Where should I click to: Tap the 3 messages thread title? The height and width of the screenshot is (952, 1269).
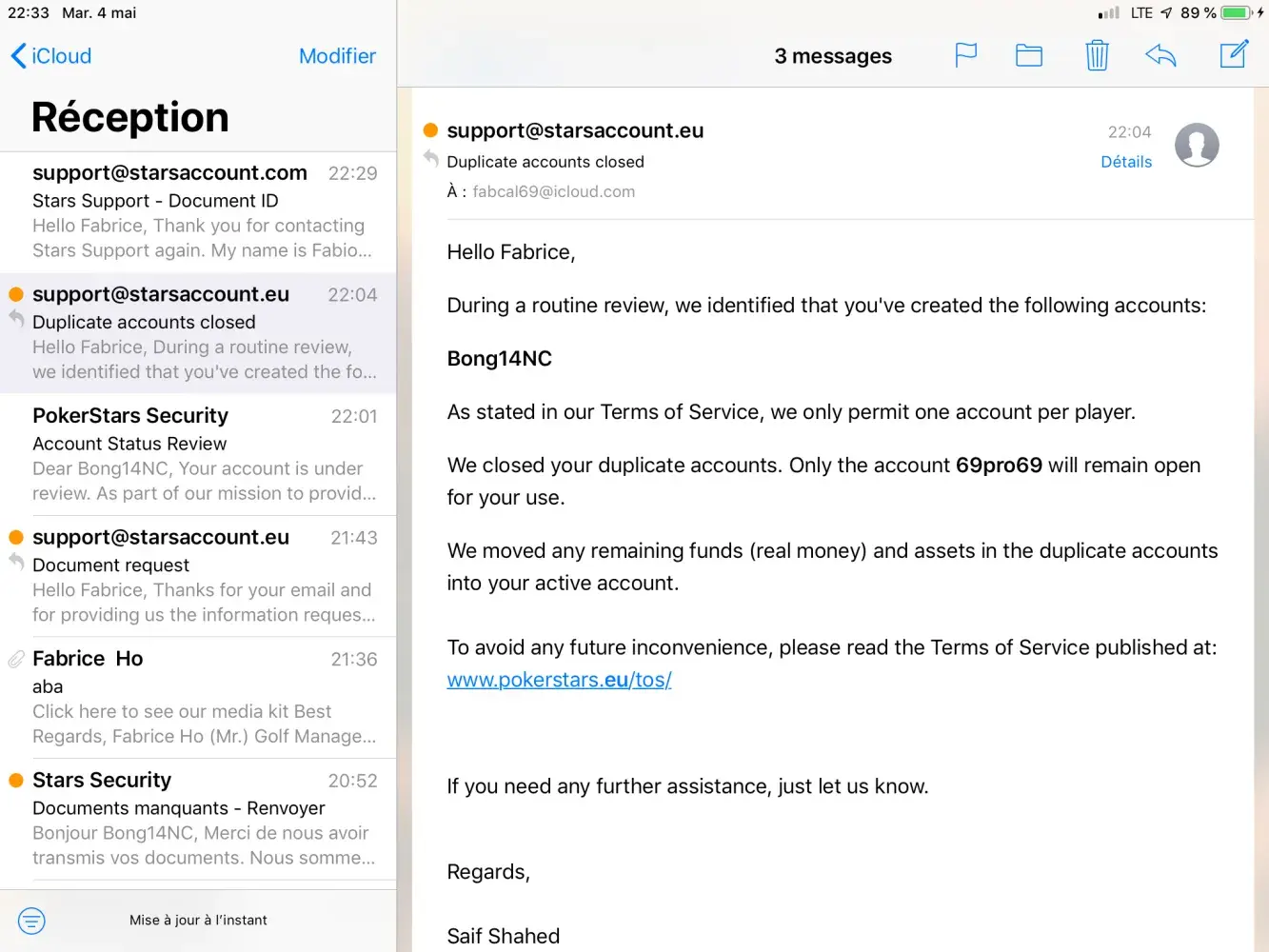[x=833, y=56]
